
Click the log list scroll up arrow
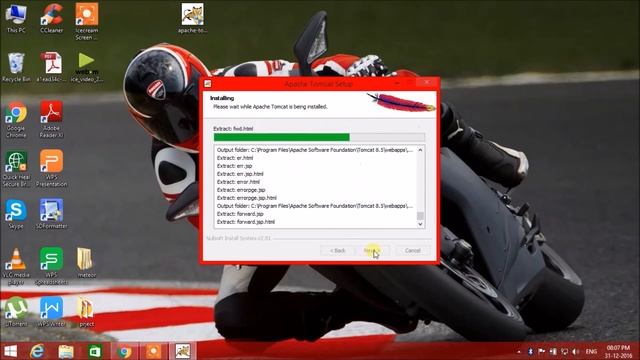click(420, 150)
